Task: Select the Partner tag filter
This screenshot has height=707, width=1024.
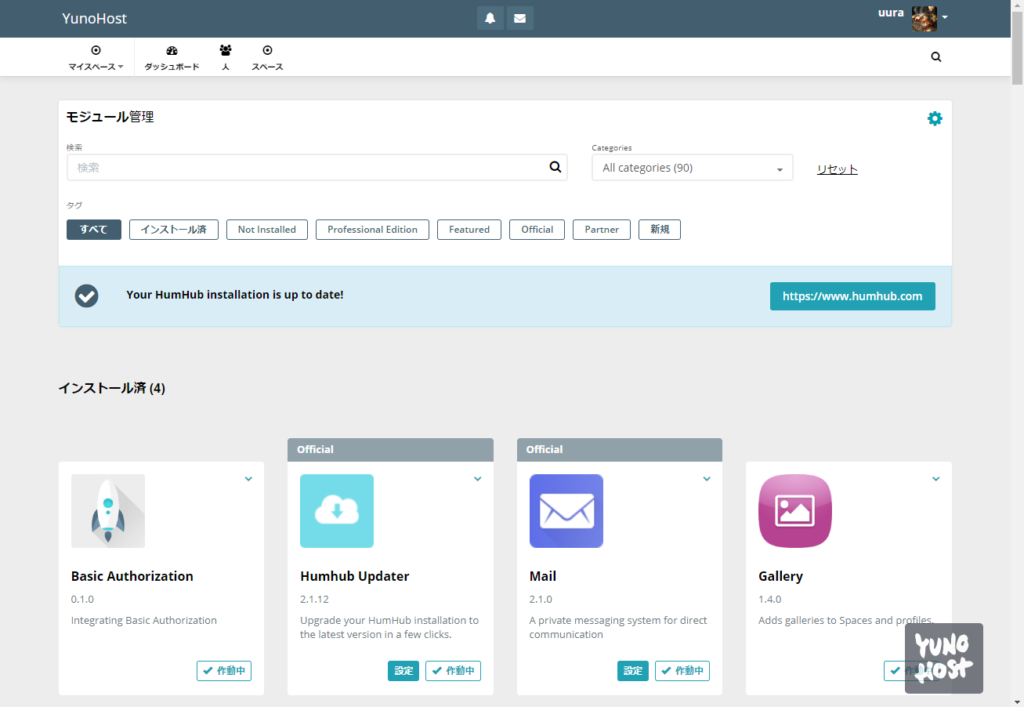Action: coord(601,229)
